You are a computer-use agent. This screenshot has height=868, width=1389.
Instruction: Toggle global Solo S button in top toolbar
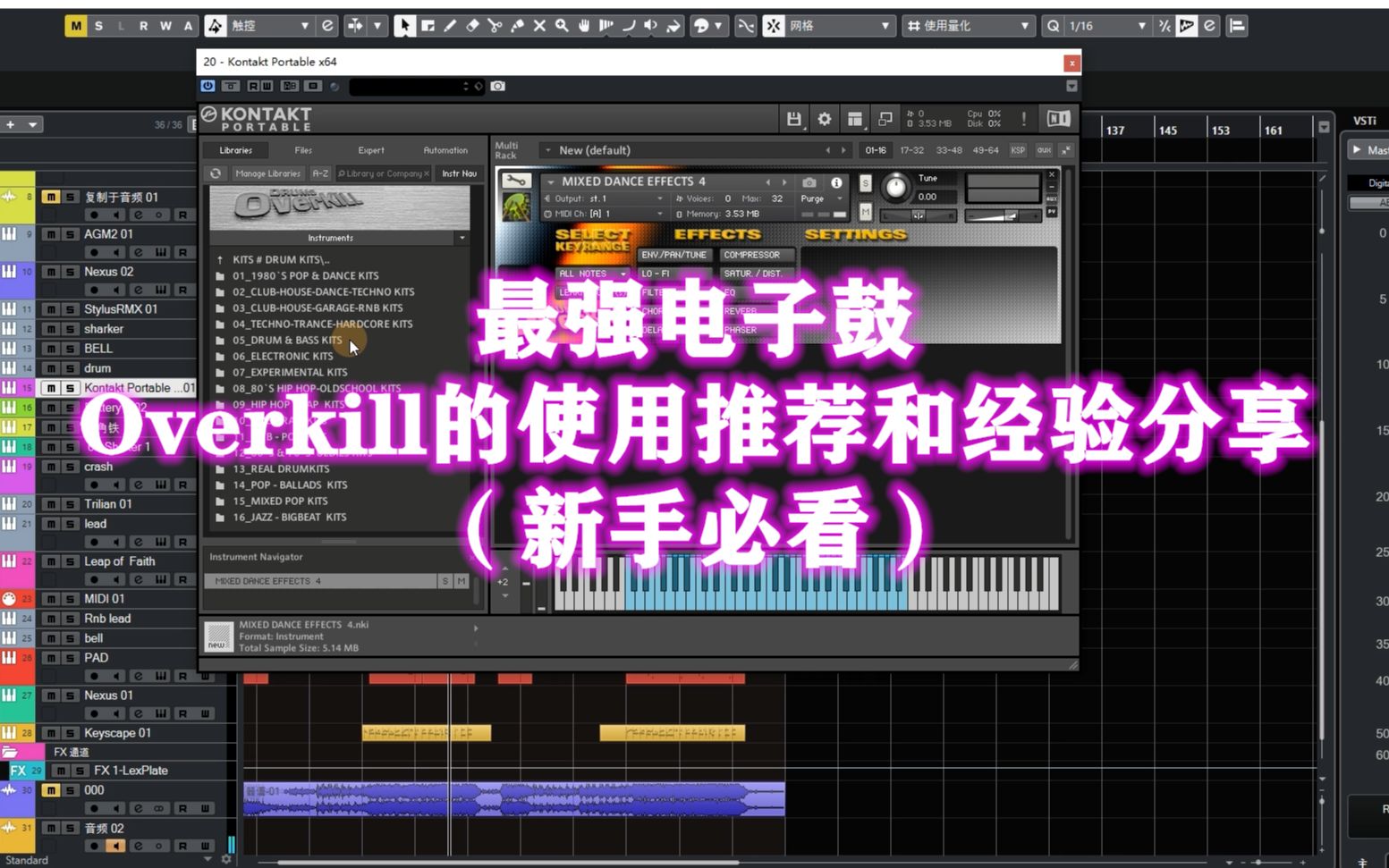click(98, 26)
